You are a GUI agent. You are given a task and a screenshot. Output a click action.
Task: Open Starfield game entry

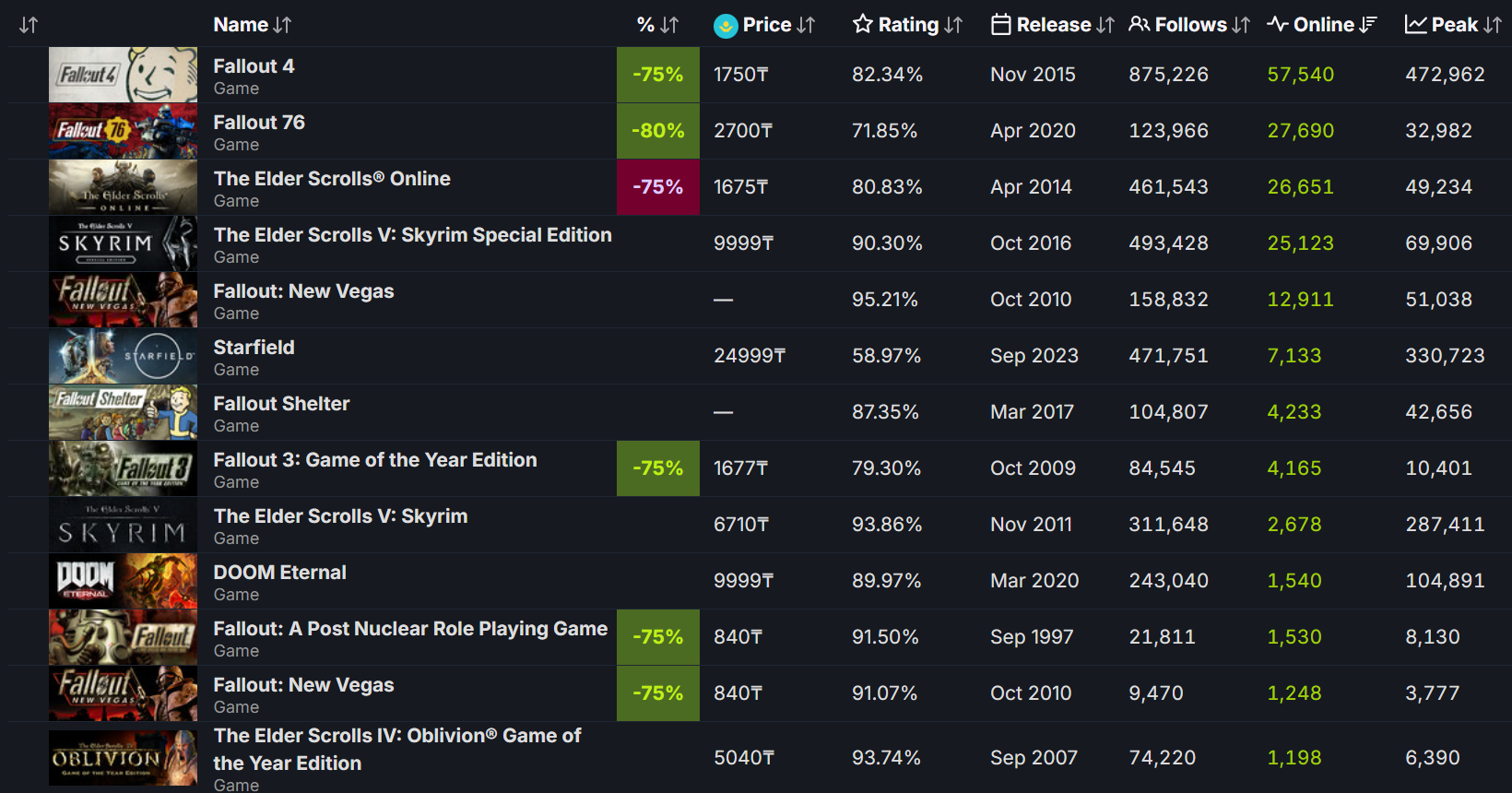(x=254, y=348)
